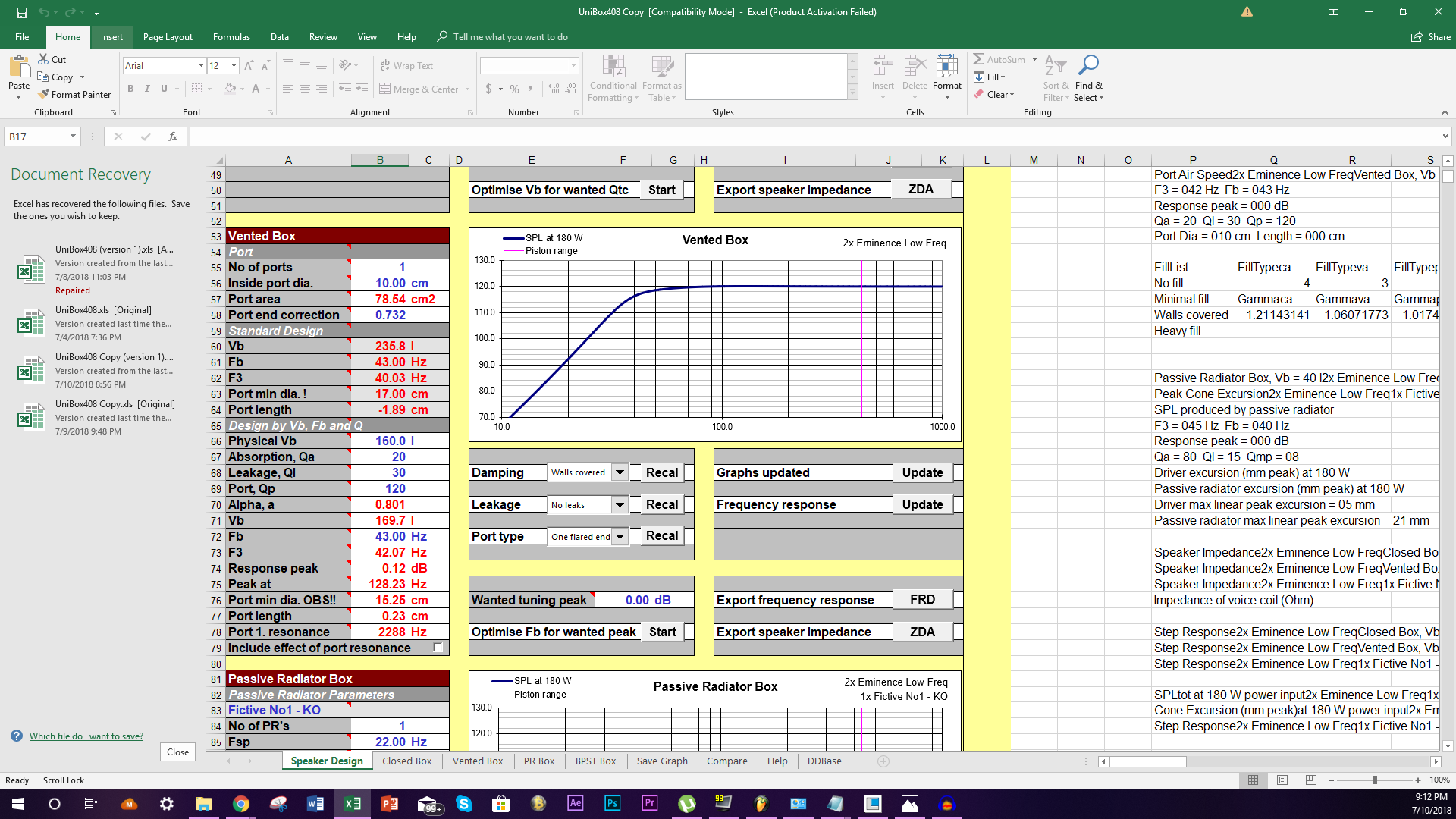Click the Cut scissors icon
The width and height of the screenshot is (1456, 819).
click(x=44, y=59)
